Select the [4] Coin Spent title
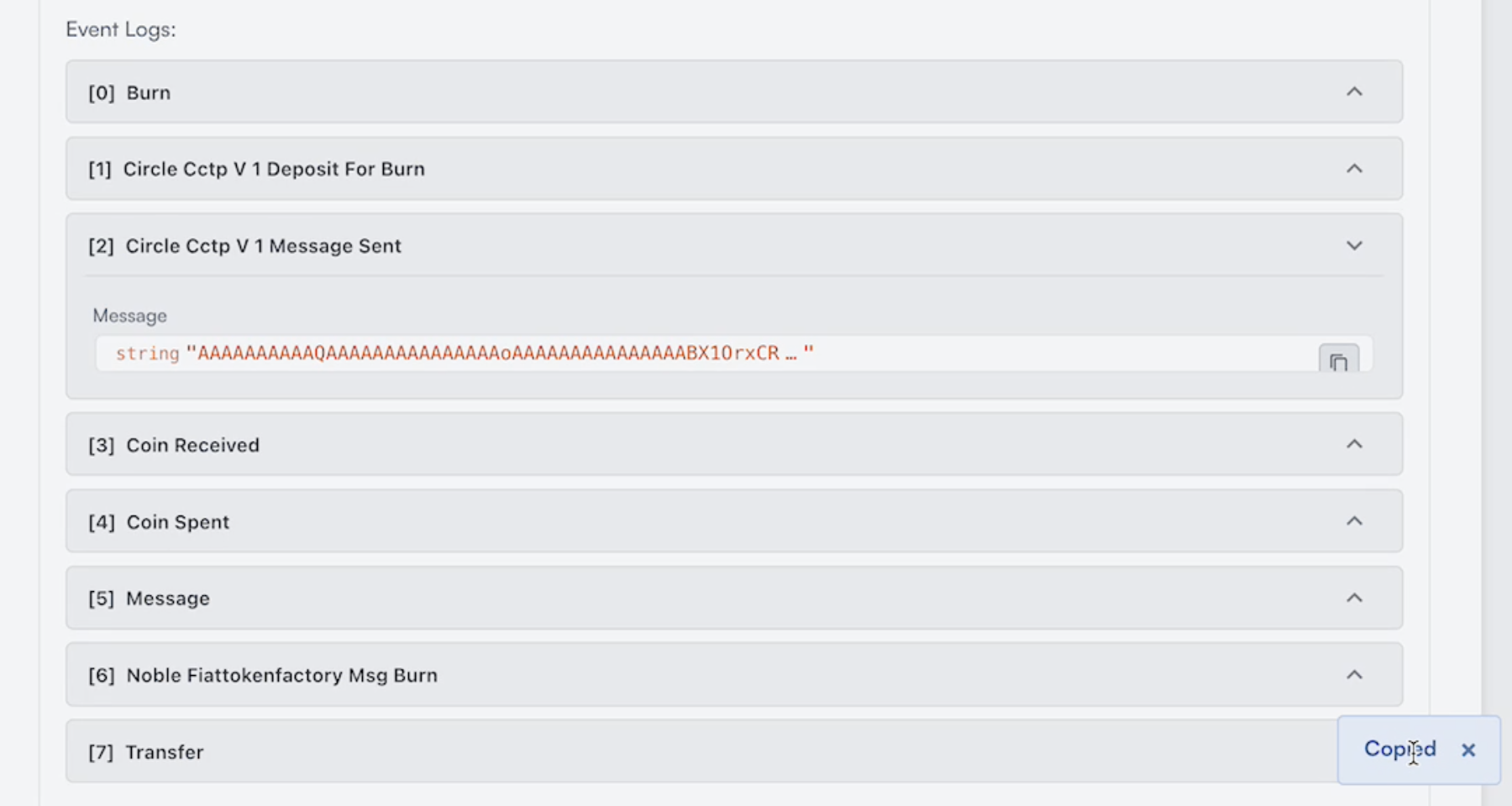The width and height of the screenshot is (1512, 806). tap(177, 522)
